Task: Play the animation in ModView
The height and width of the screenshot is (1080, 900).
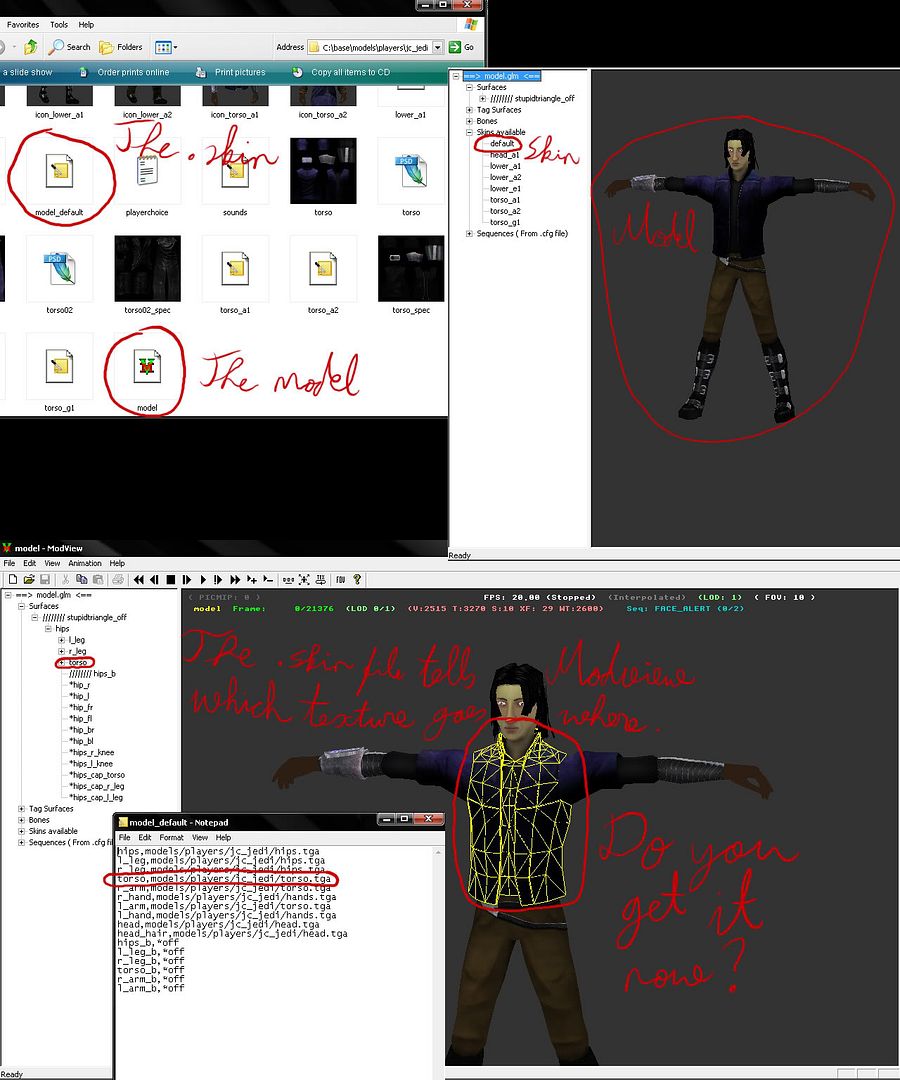Action: click(x=202, y=580)
